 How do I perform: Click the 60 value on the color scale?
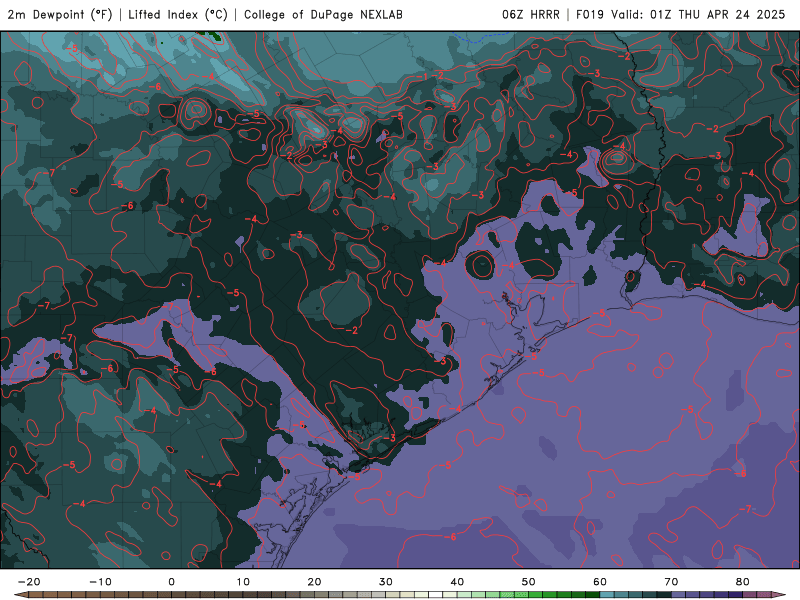[x=600, y=582]
